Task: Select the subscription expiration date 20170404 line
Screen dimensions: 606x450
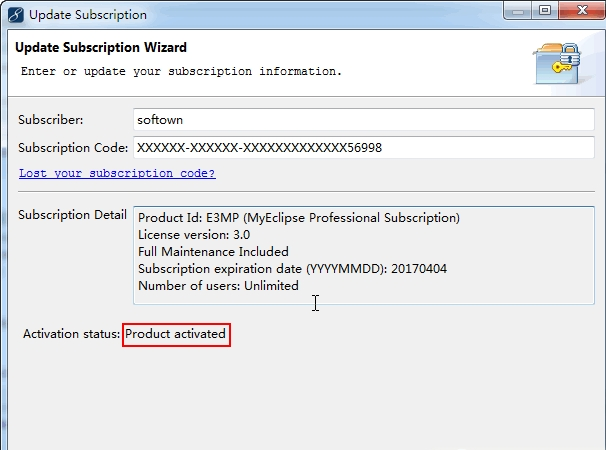Action: (293, 269)
